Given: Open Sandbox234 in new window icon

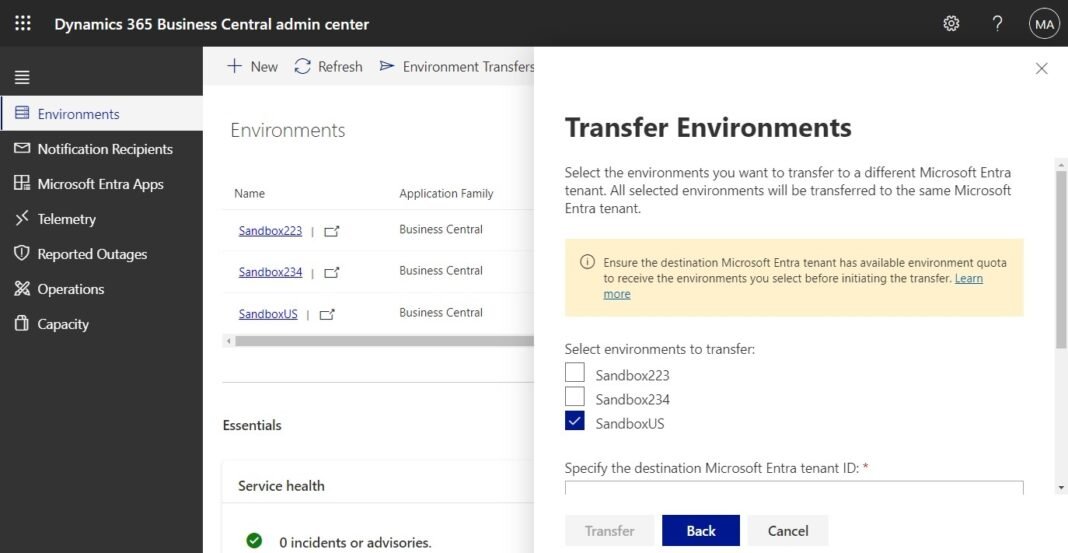Looking at the screenshot, I should (x=332, y=273).
